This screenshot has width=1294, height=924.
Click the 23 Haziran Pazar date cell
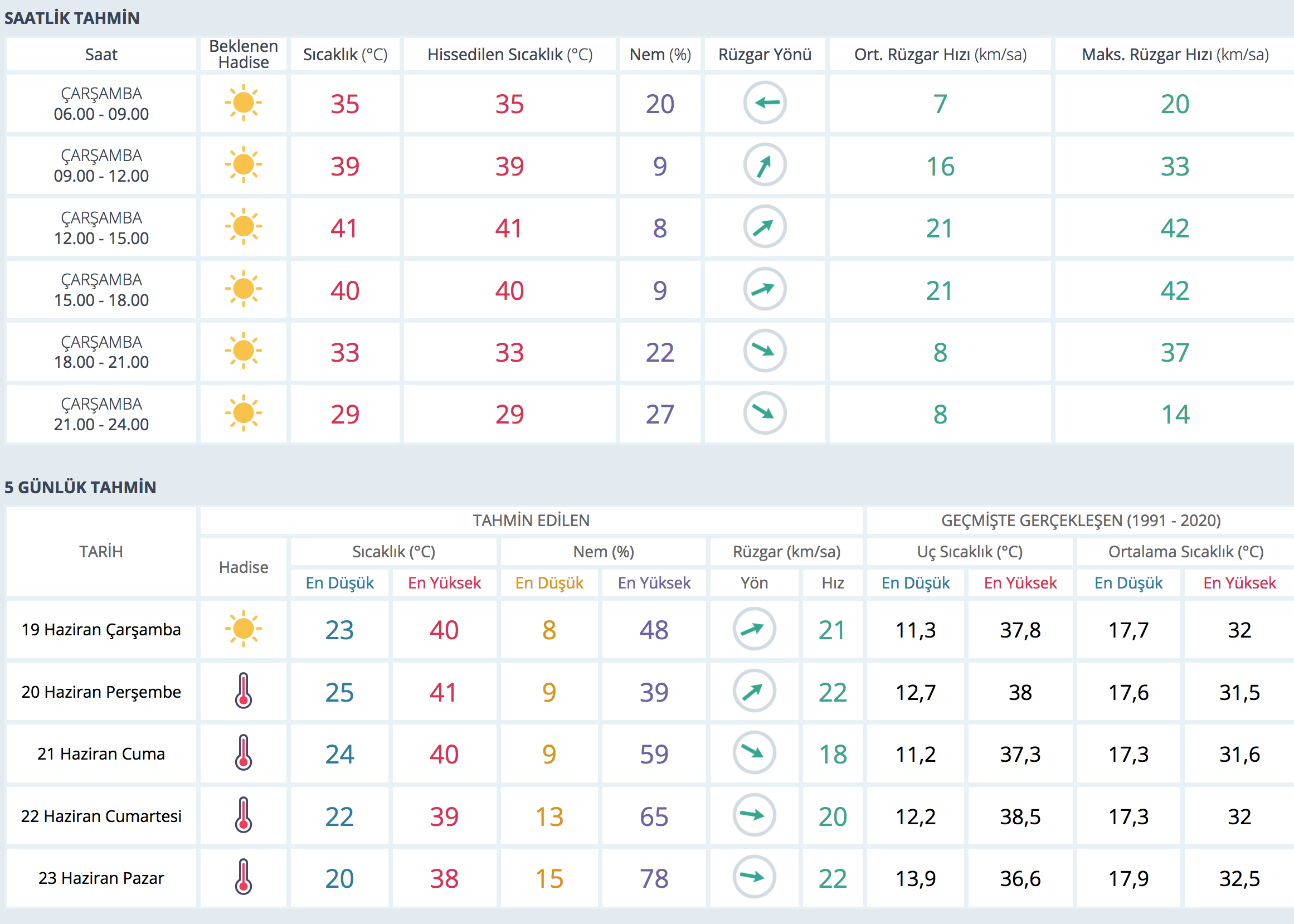[101, 878]
